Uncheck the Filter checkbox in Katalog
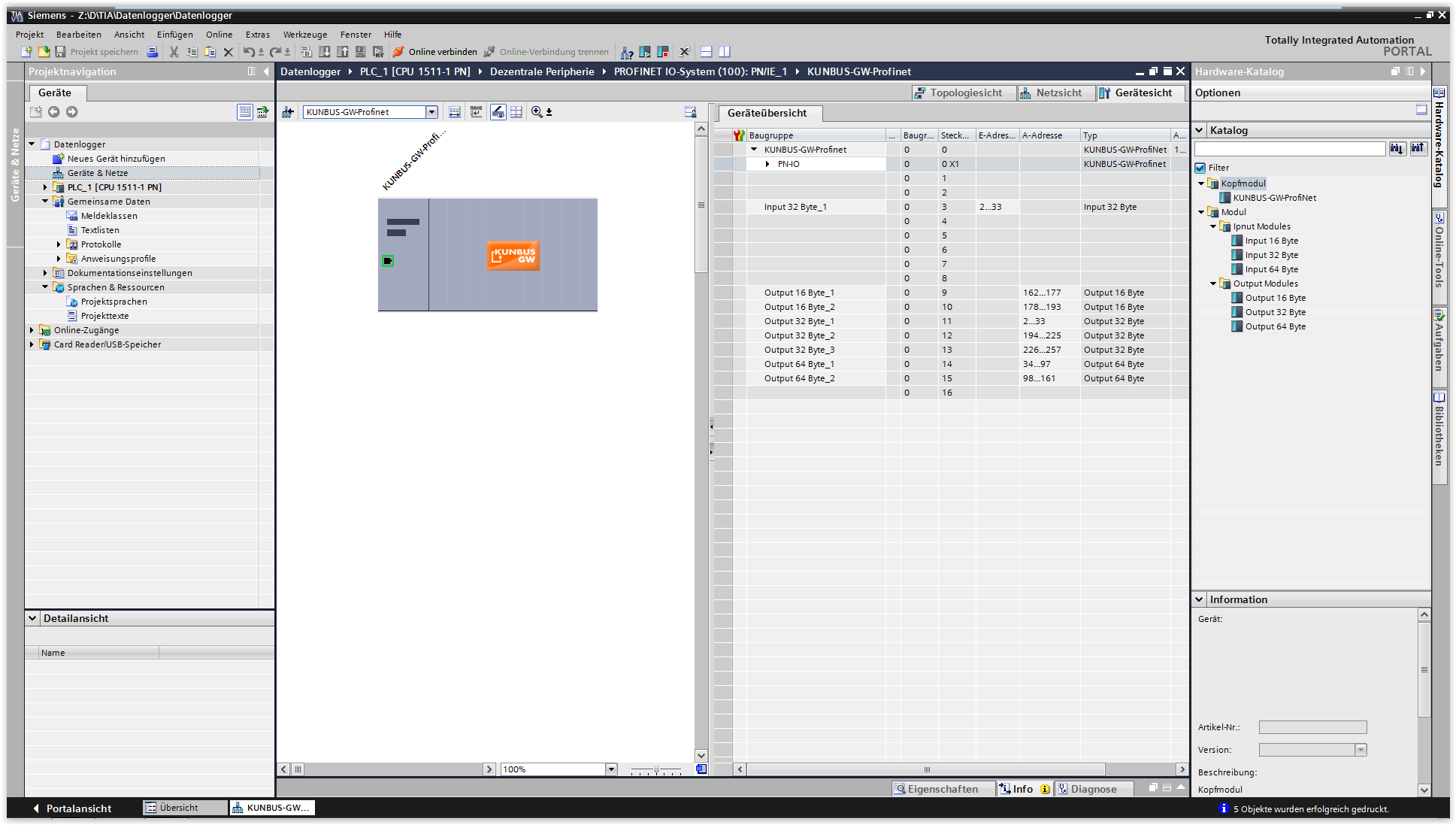1456x825 pixels. (1200, 168)
